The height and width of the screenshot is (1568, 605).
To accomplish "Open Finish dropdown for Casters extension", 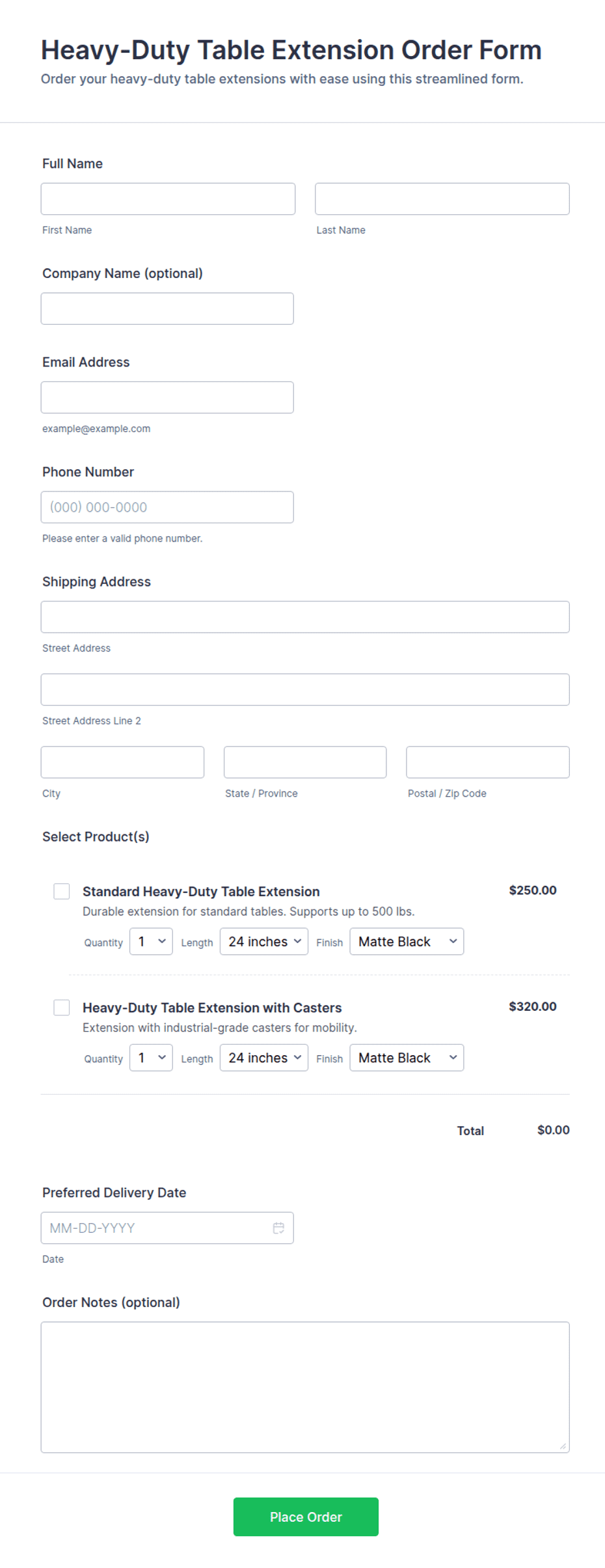I will coord(407,1058).
